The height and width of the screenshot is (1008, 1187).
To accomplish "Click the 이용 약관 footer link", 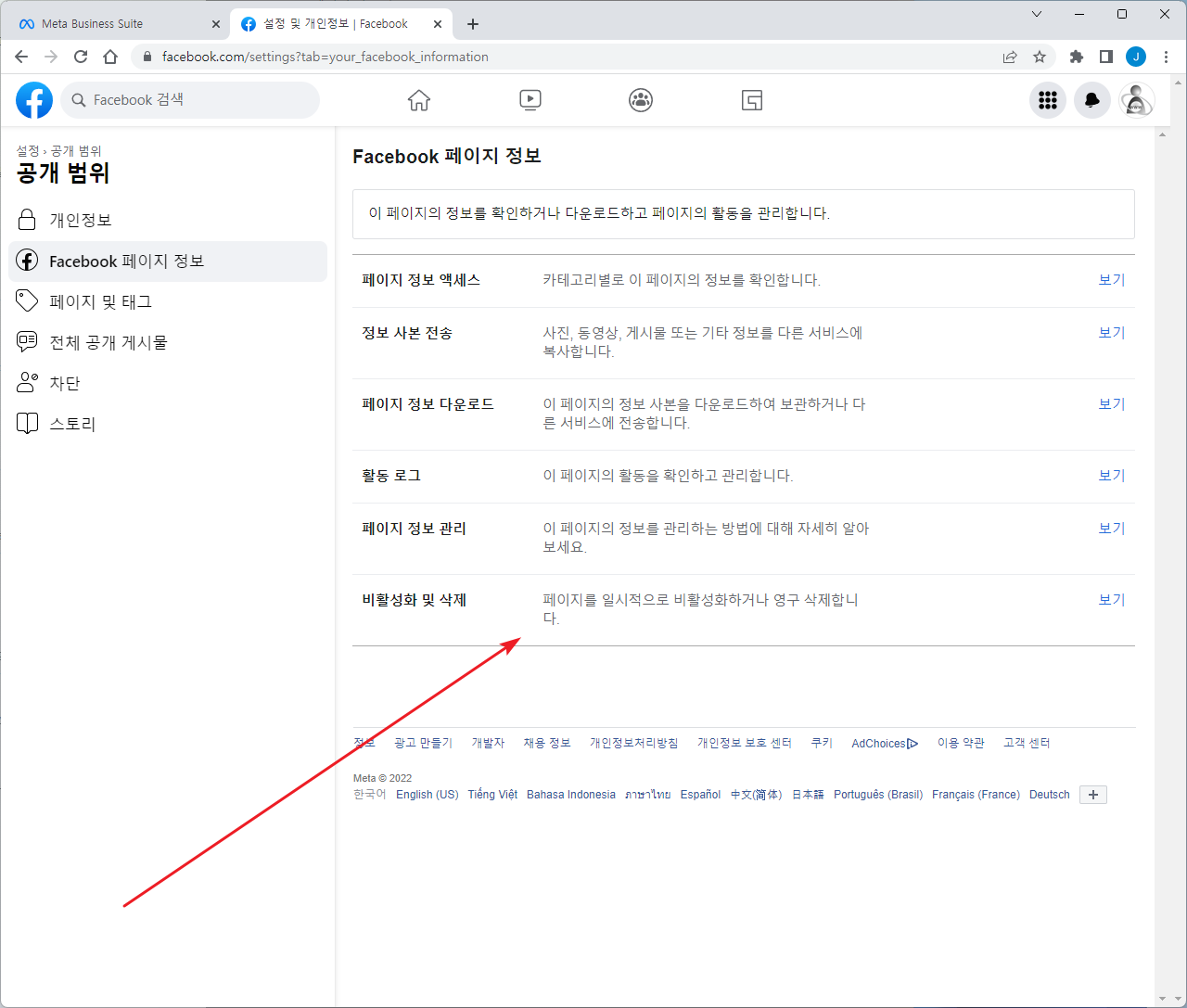I will coord(961,744).
